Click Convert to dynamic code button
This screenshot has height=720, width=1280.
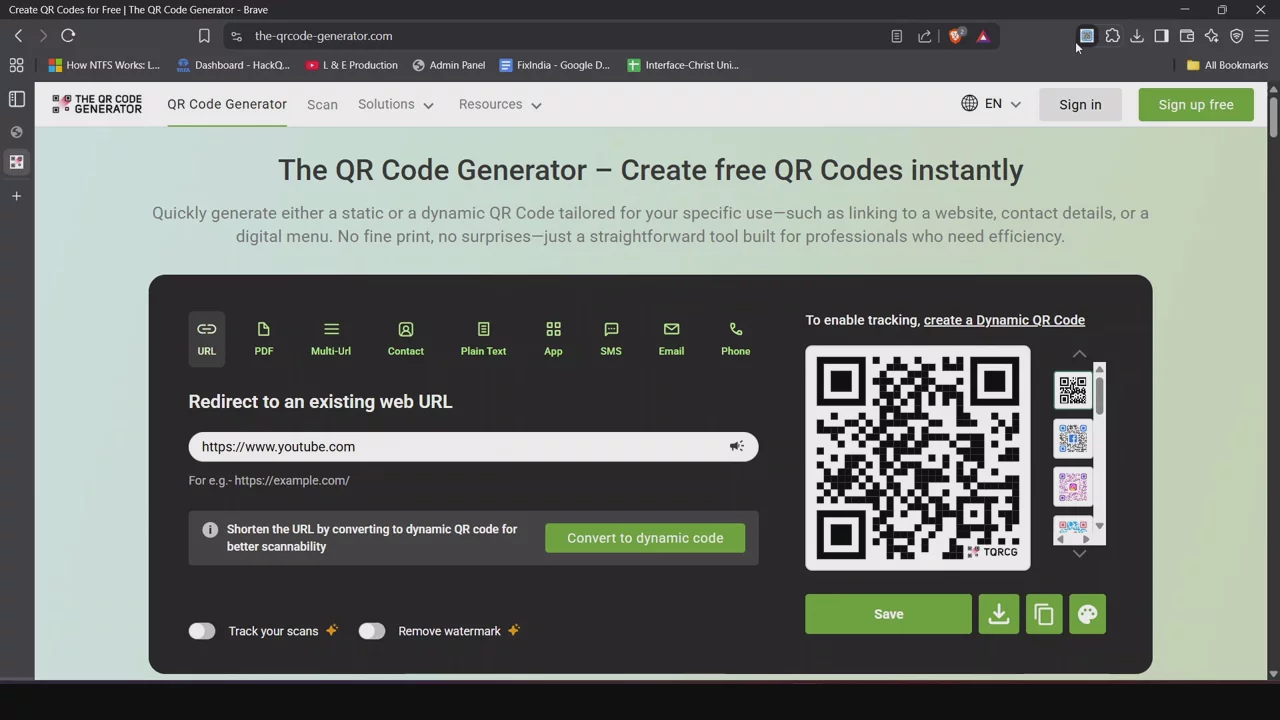[645, 538]
